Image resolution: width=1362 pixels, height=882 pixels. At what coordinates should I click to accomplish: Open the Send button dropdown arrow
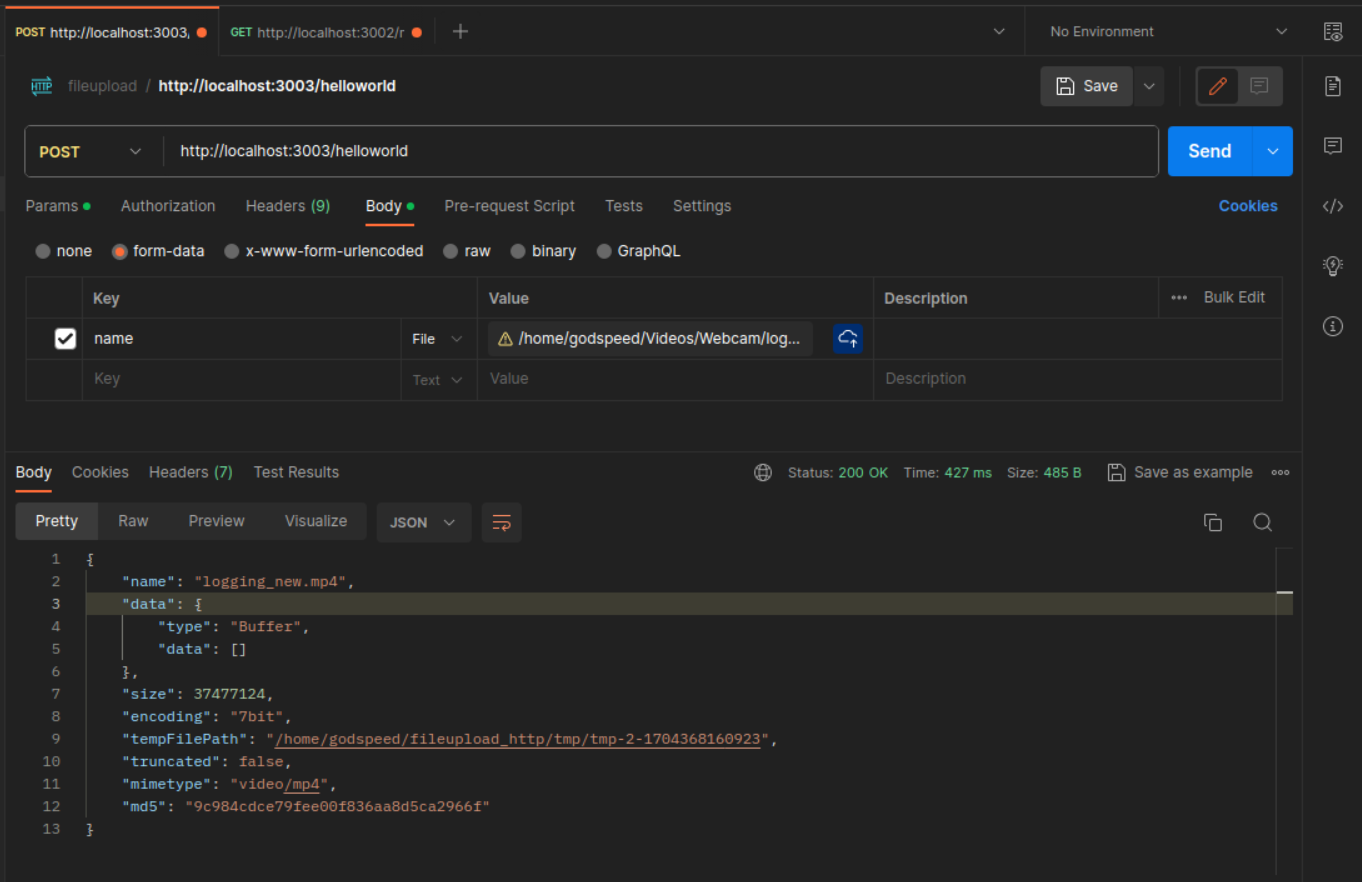pyautogui.click(x=1272, y=151)
